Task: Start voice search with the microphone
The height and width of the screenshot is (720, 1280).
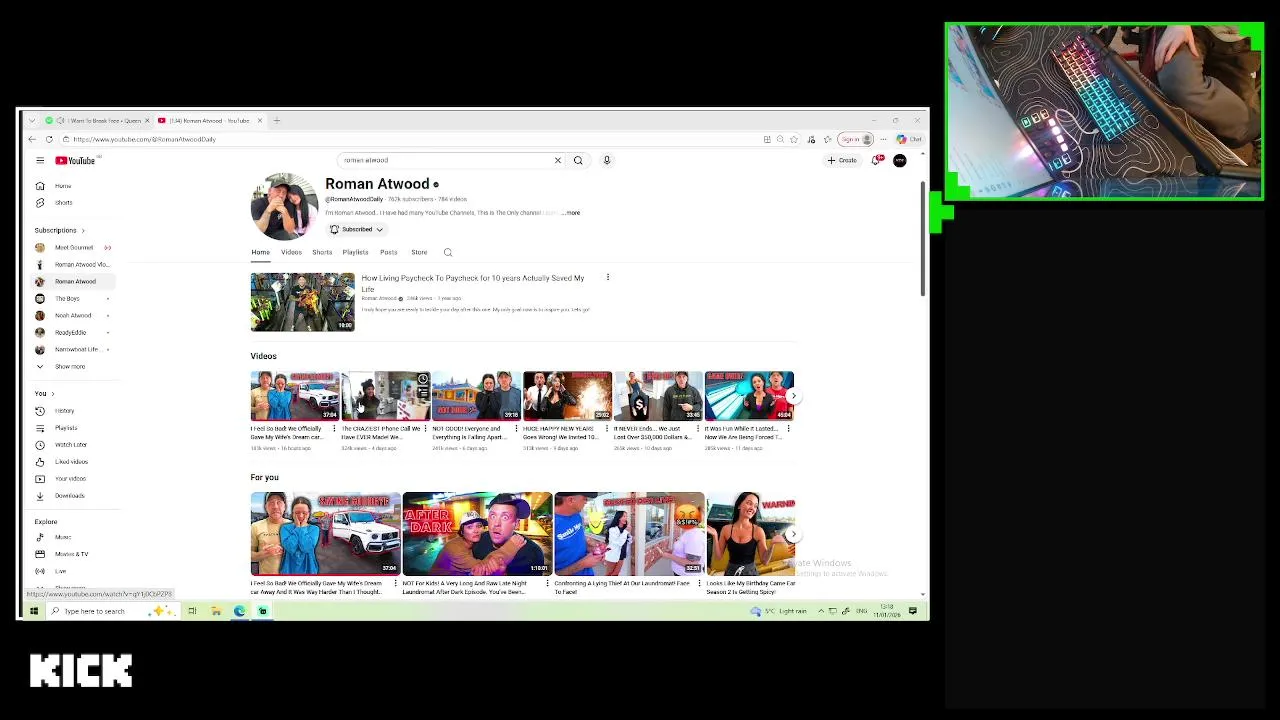Action: [x=606, y=160]
